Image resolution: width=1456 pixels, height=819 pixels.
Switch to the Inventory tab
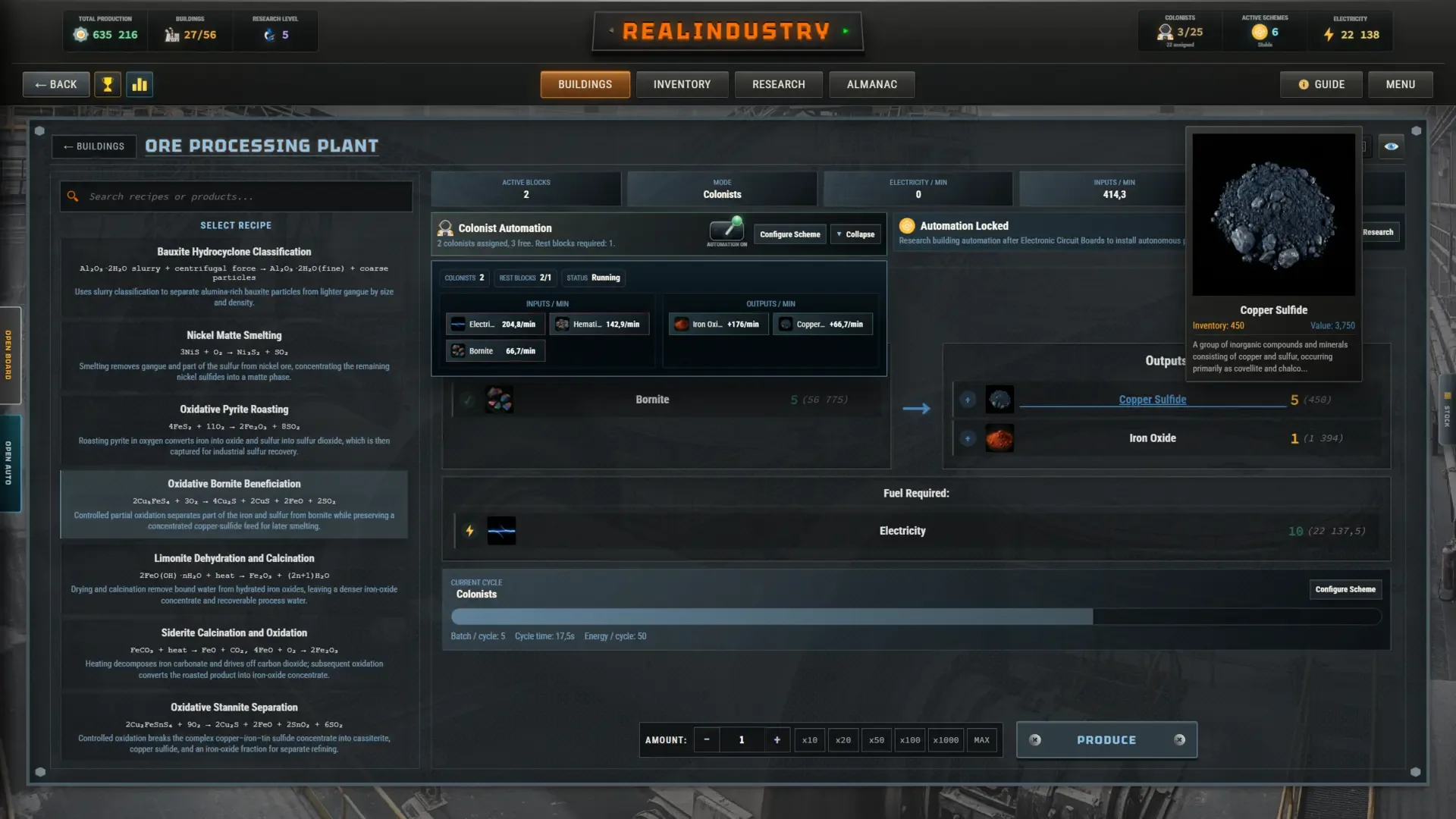[x=682, y=84]
